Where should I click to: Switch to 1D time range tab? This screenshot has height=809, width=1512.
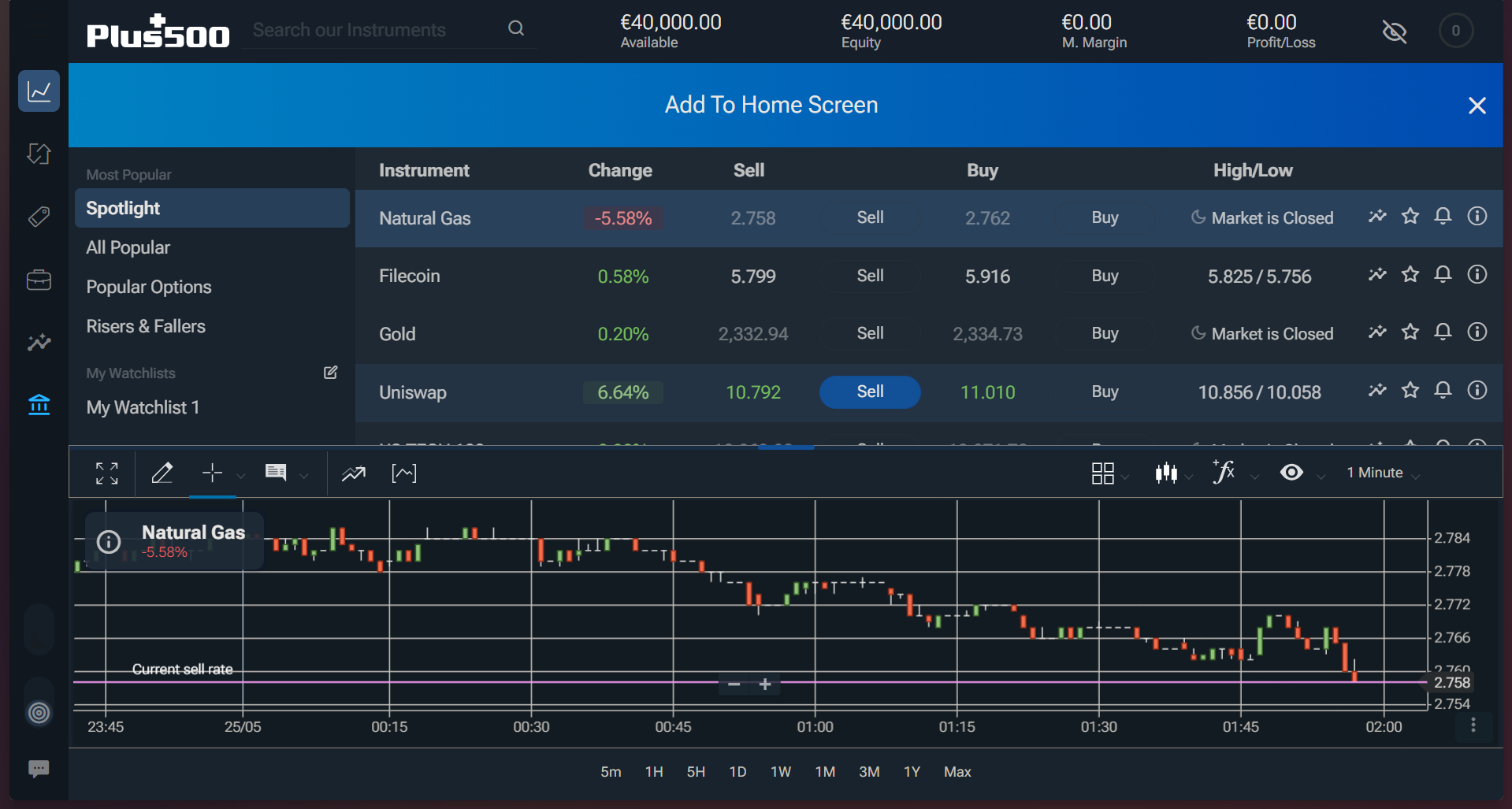(x=737, y=772)
